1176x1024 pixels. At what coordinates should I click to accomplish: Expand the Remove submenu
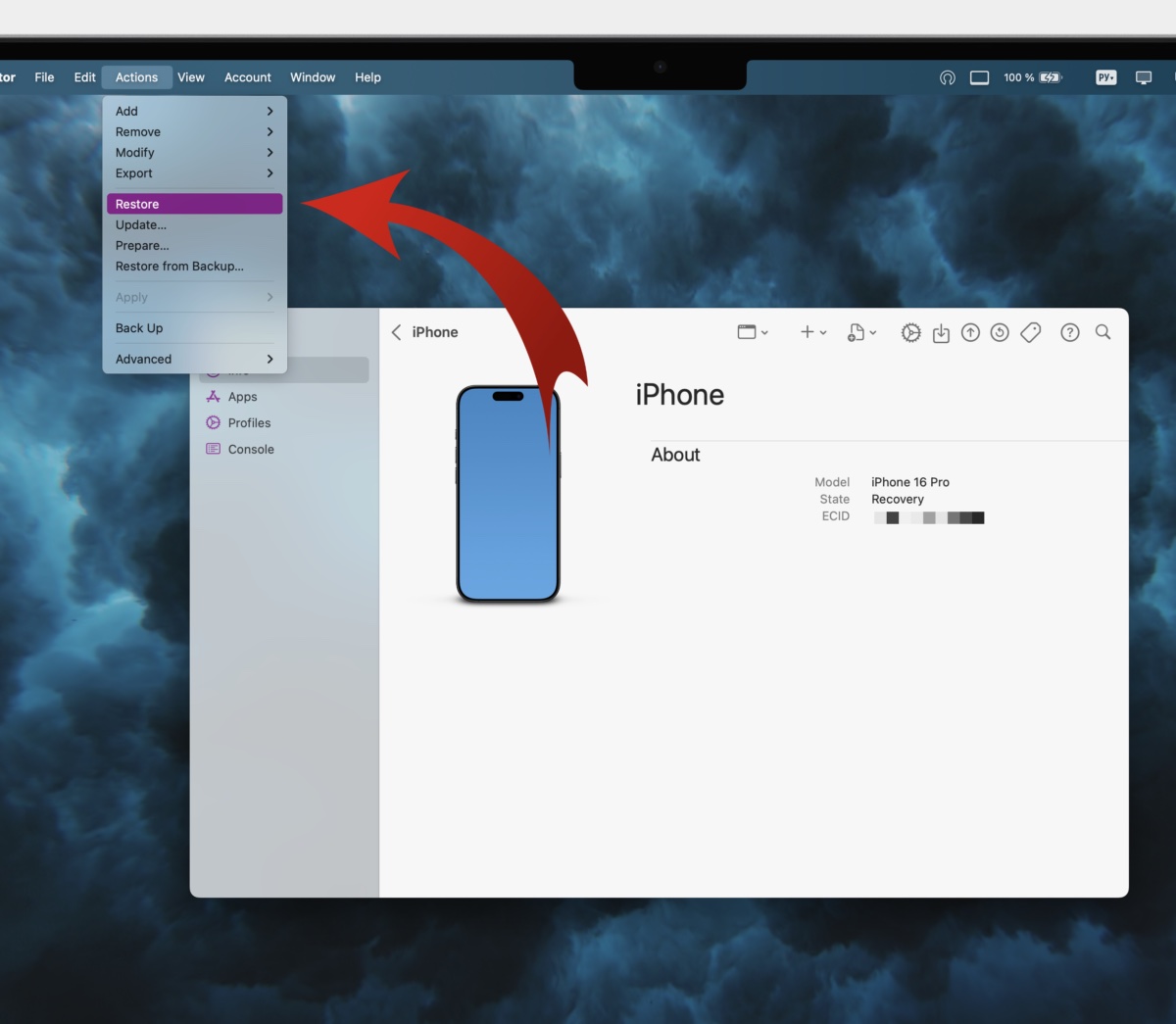[194, 132]
